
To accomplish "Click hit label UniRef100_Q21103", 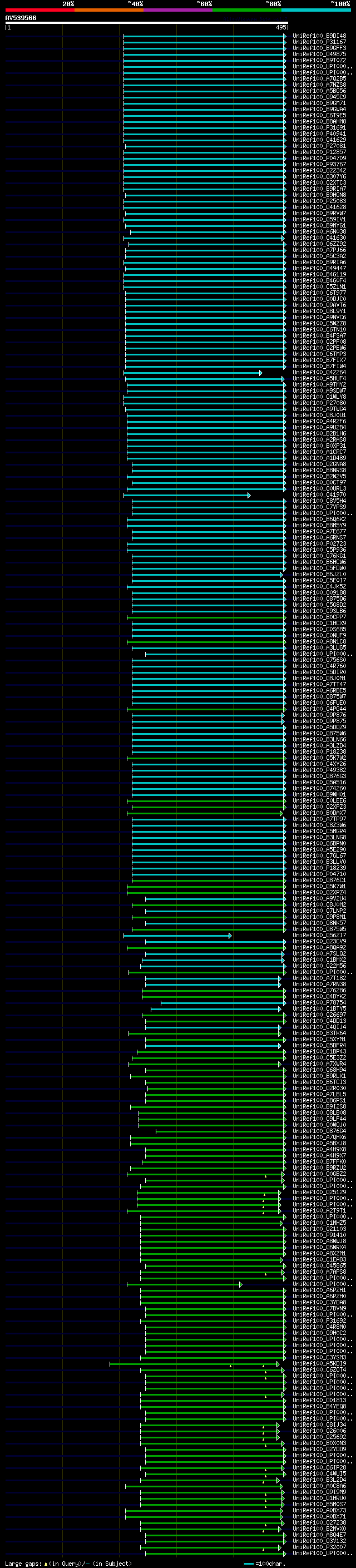I will pyautogui.click(x=319, y=1229).
